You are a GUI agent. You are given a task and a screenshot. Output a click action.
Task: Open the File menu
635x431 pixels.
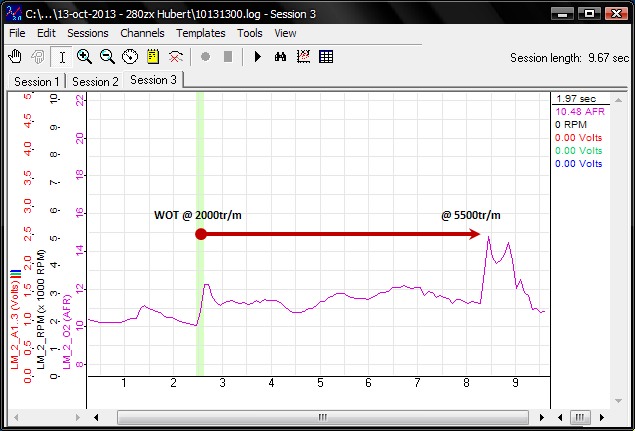pos(17,33)
